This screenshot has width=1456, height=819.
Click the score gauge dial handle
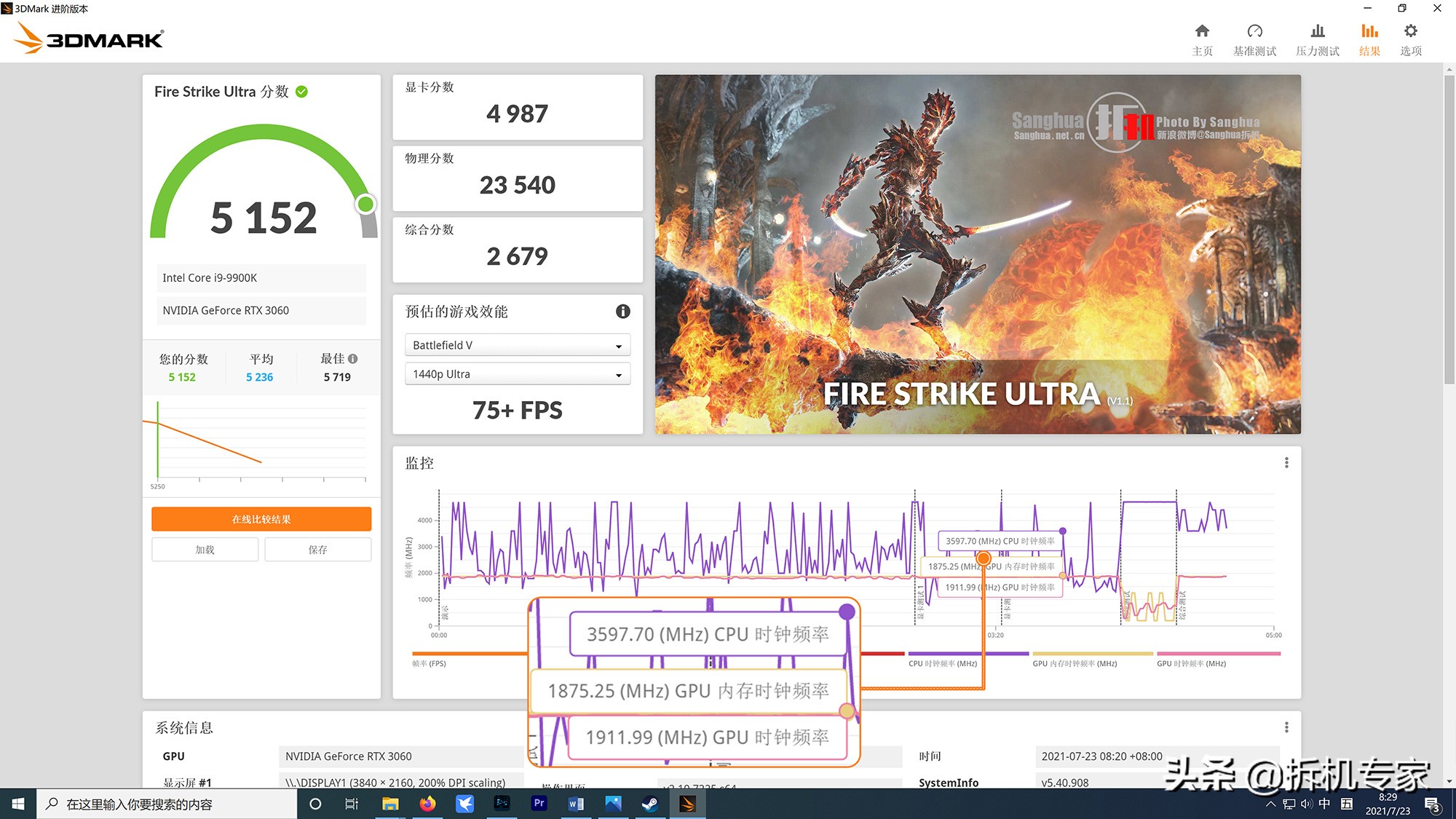coord(366,206)
